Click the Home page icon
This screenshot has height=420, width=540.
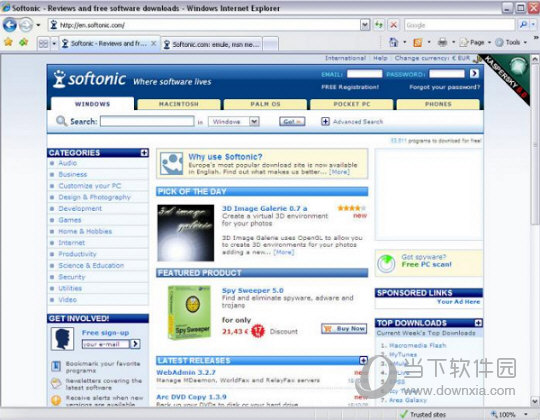(393, 42)
